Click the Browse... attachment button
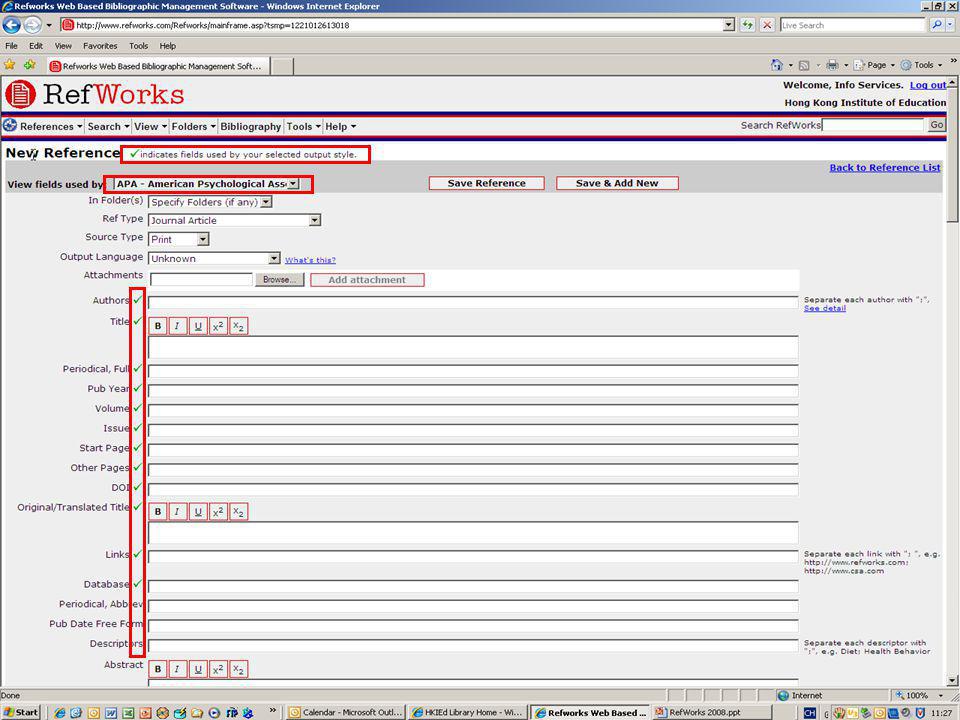The image size is (960, 720). [x=279, y=279]
